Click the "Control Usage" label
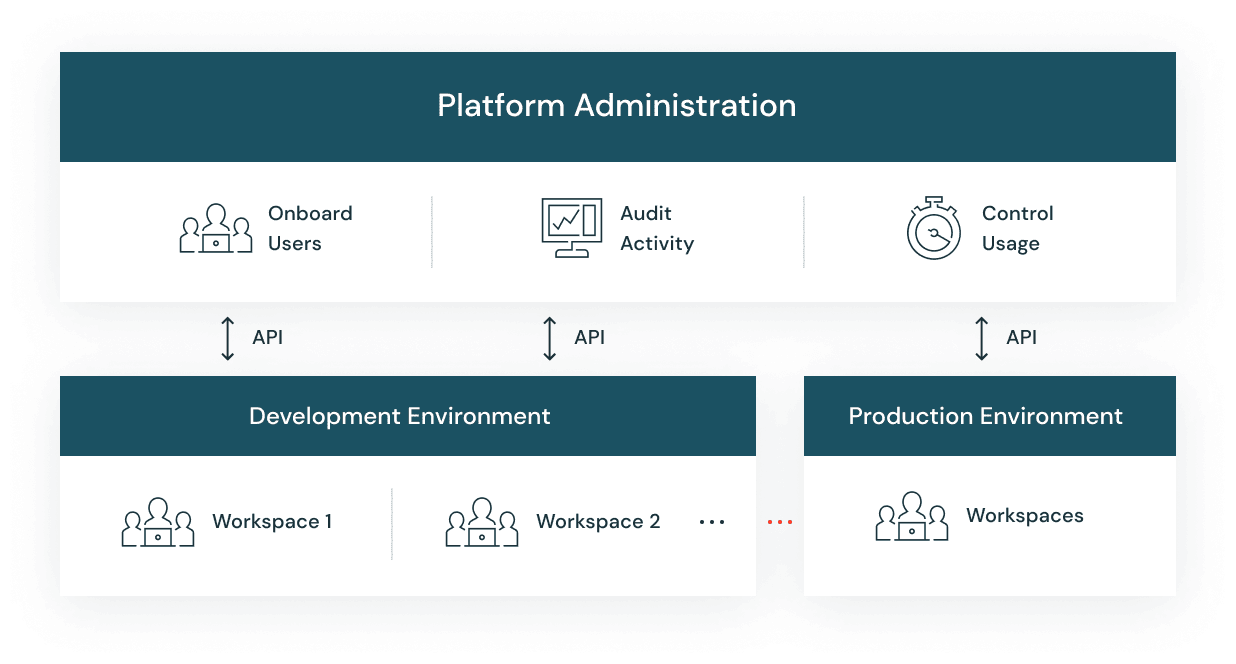This screenshot has height=664, width=1236. (1018, 228)
